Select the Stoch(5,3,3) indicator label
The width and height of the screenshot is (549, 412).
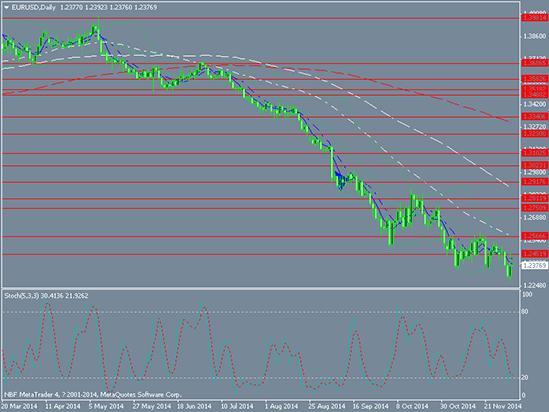pos(22,296)
